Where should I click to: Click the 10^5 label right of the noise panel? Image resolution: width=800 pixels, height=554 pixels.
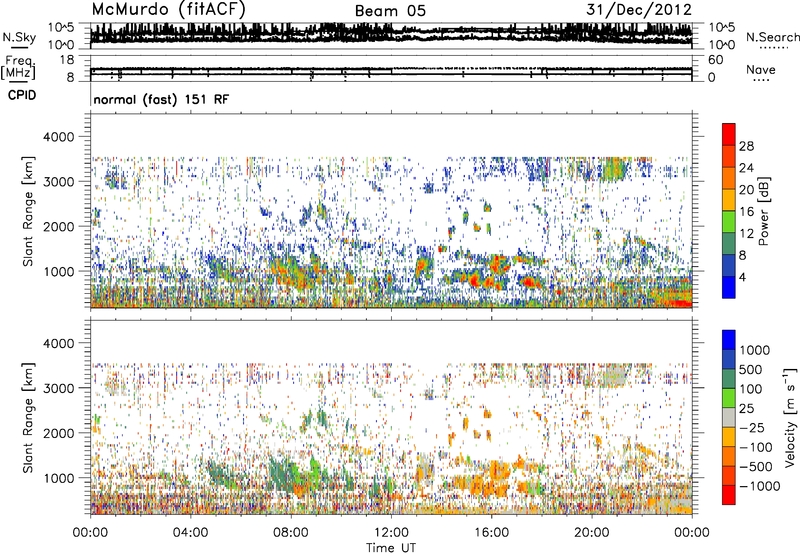click(x=722, y=28)
